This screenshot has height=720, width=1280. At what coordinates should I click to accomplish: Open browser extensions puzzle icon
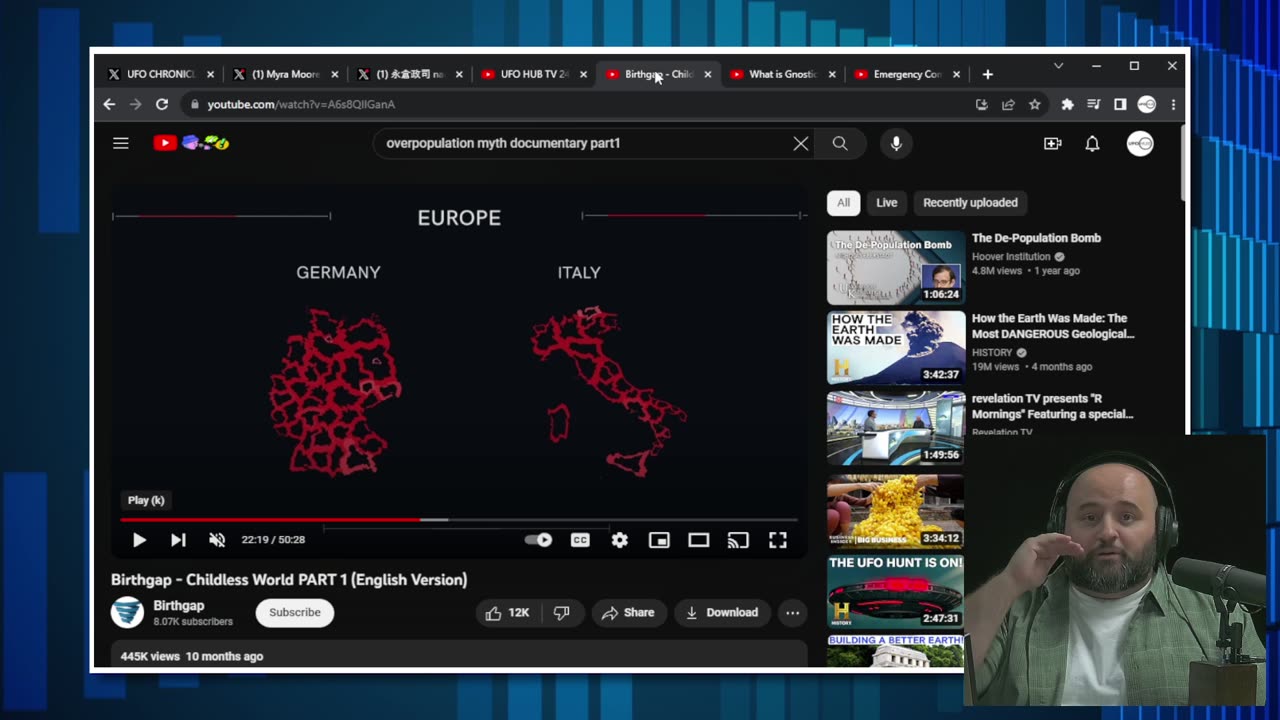tap(1067, 104)
